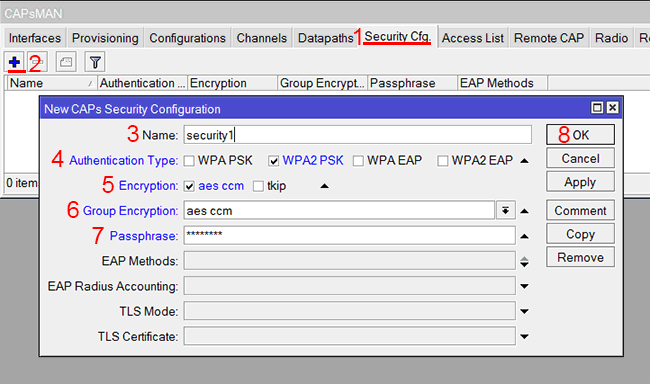Image resolution: width=650 pixels, height=384 pixels.
Task: Uncheck the WPA2 PSK checkbox
Action: [x=273, y=161]
